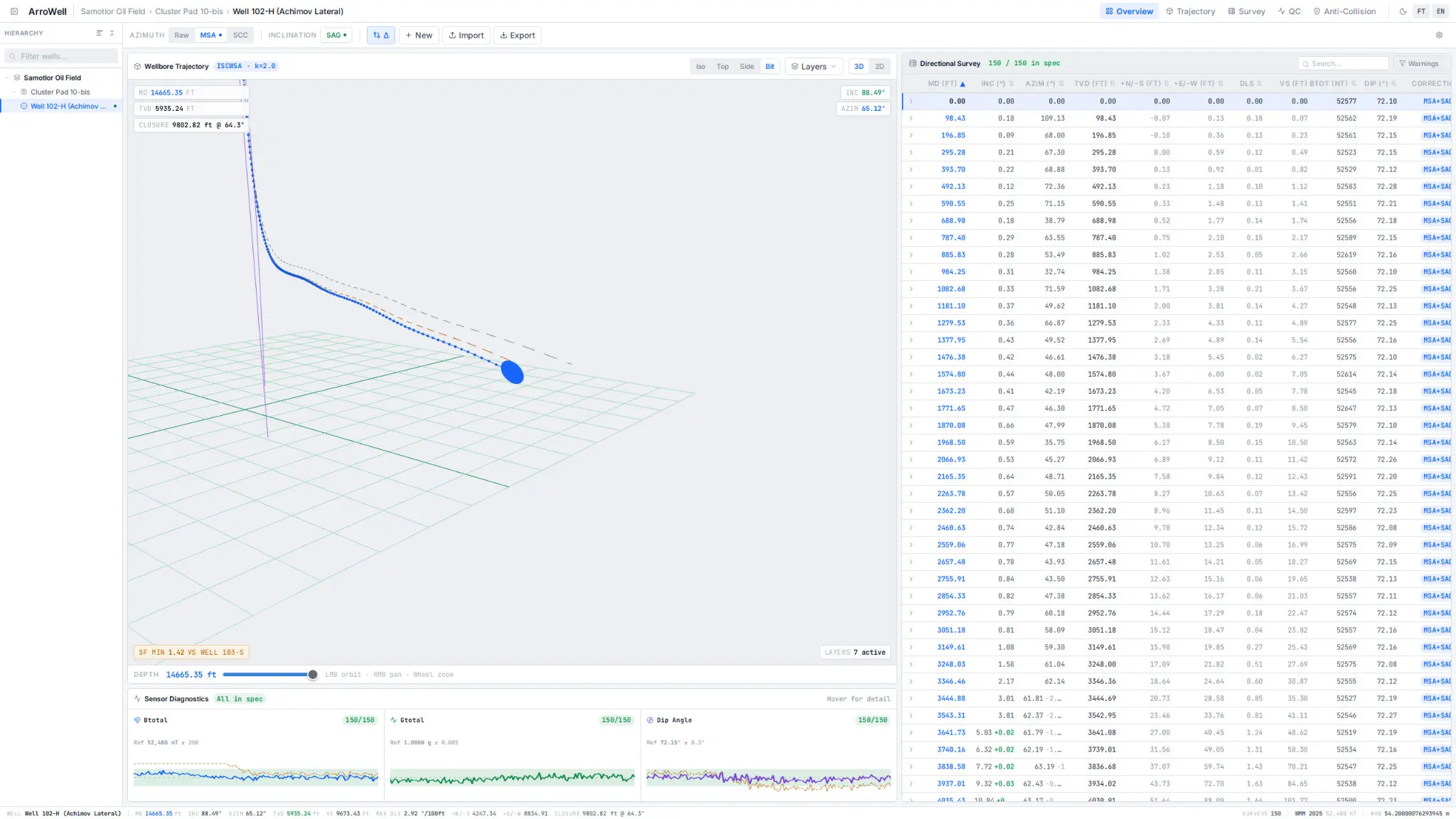Click the depth slider handle

tap(312, 675)
